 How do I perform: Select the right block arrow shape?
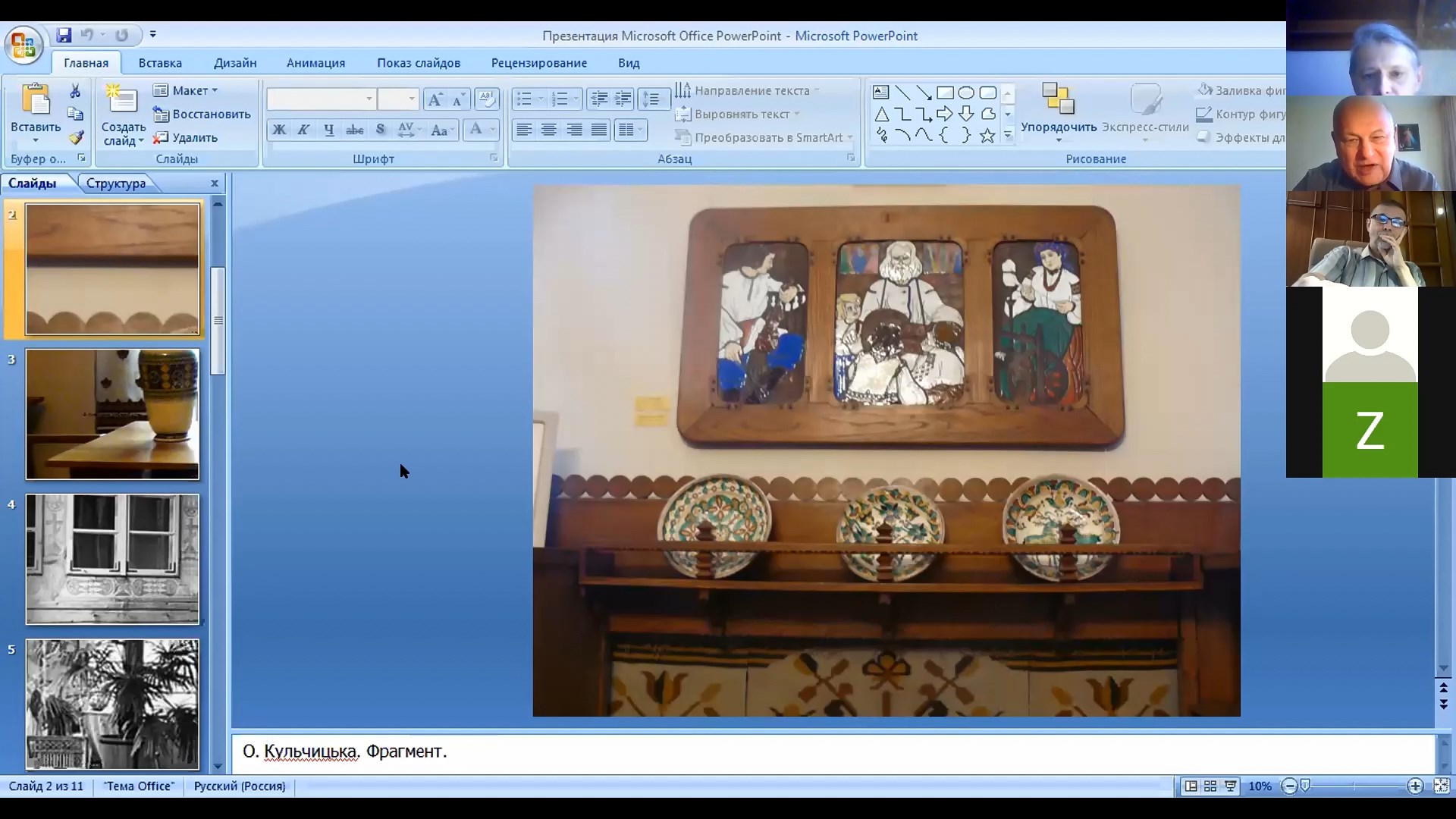tap(945, 115)
